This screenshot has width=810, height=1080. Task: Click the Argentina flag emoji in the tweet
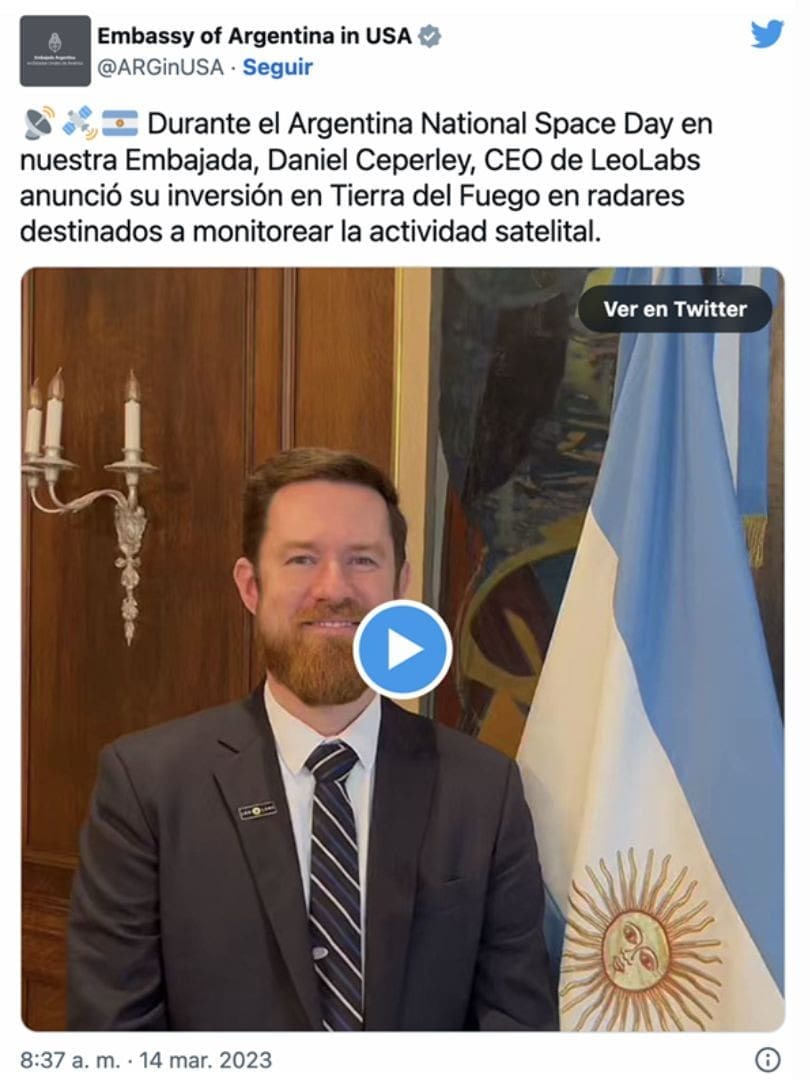point(121,124)
